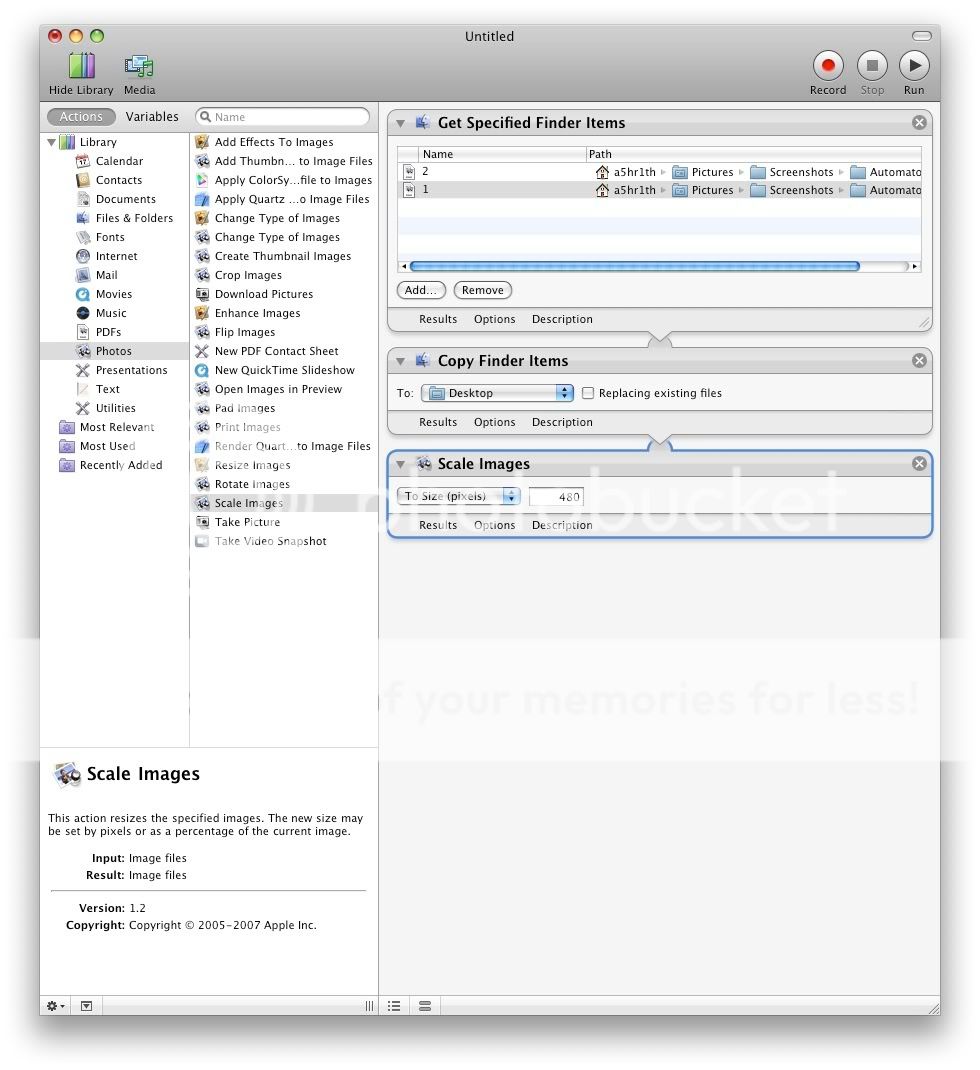
Task: Select the Actions tab
Action: pos(81,117)
